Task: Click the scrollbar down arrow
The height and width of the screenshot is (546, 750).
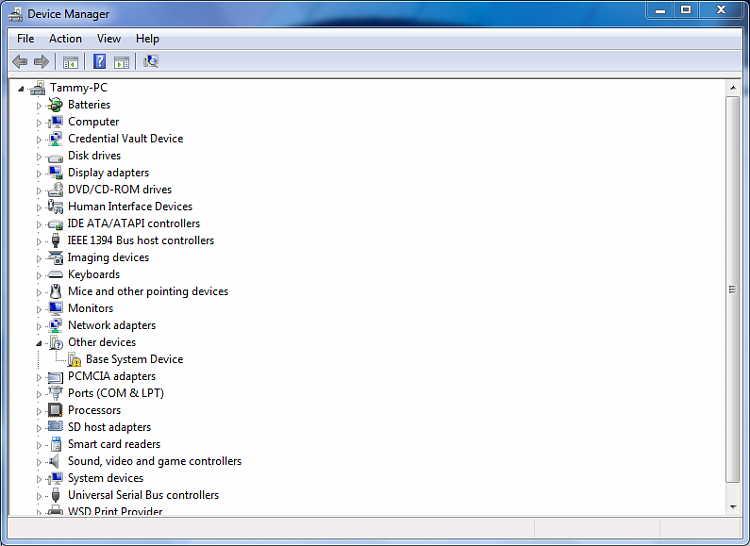Action: pos(733,507)
